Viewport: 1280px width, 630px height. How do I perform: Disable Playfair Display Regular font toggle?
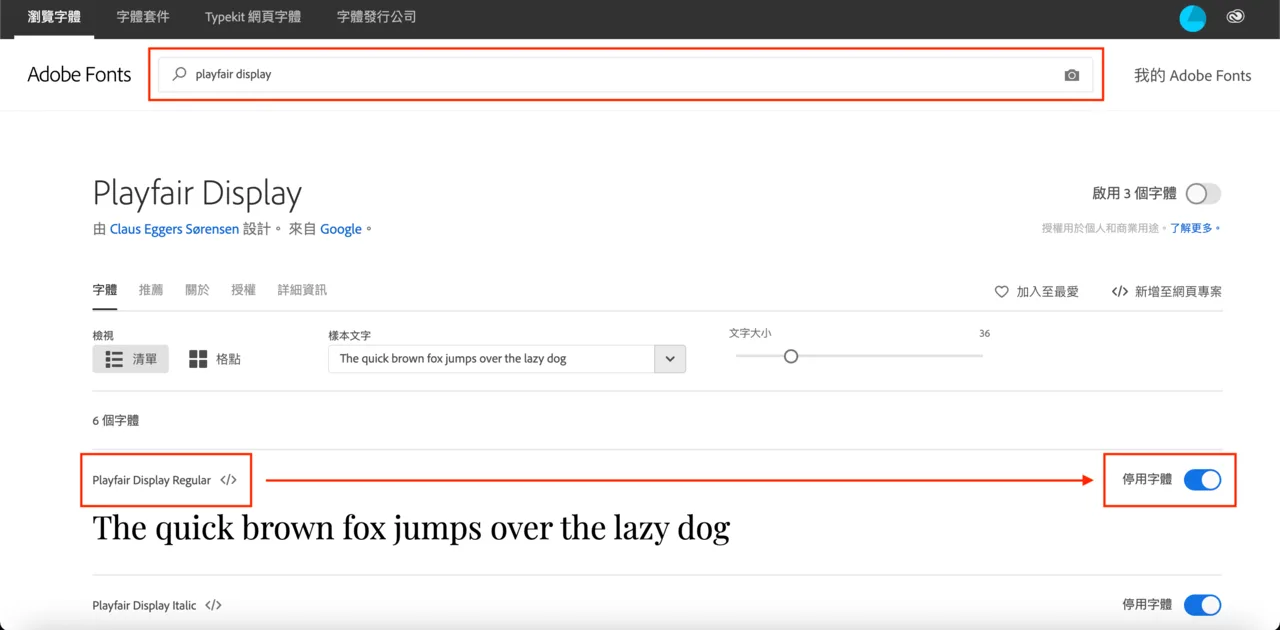[x=1202, y=480]
